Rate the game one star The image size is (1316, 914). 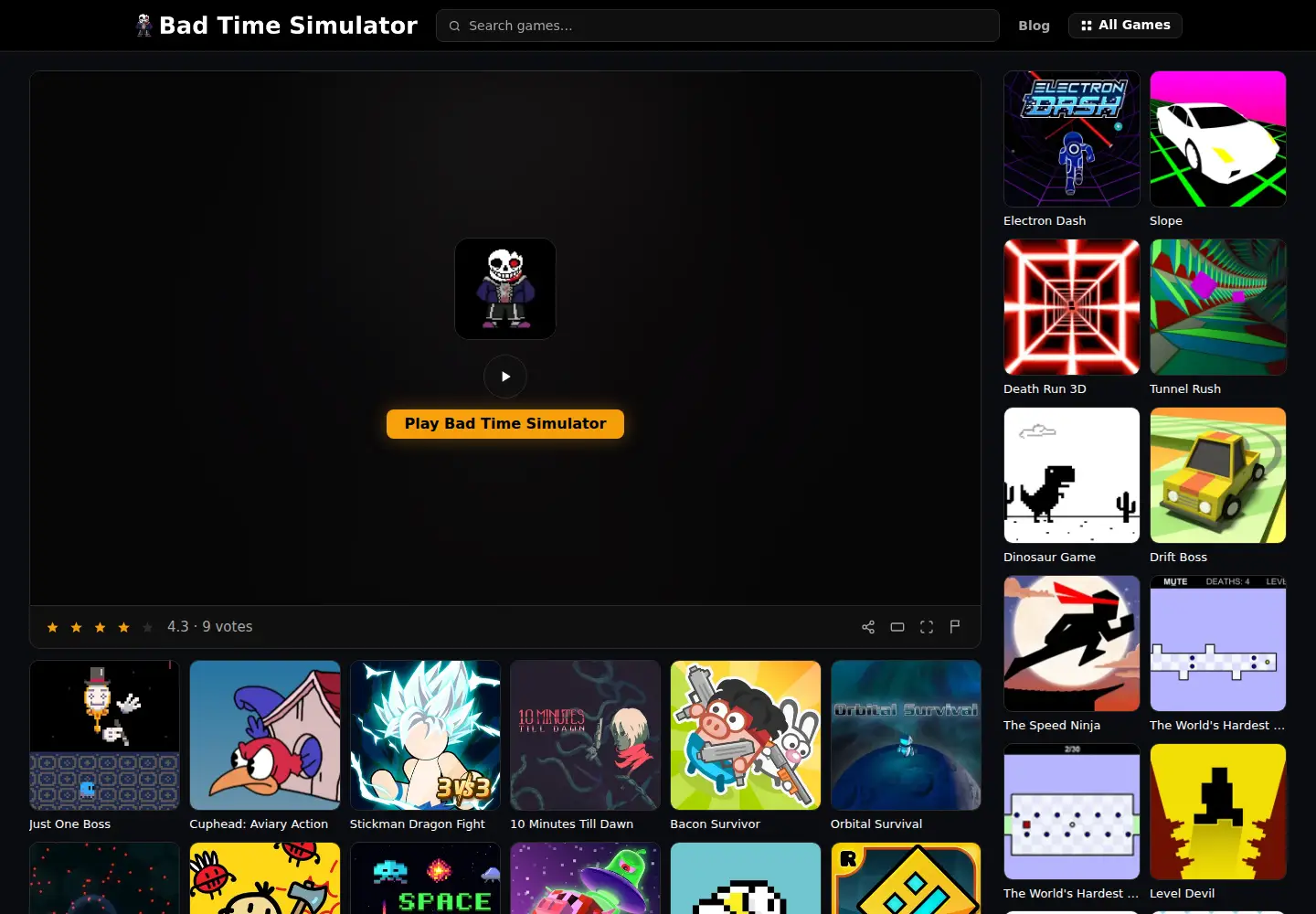(x=52, y=627)
